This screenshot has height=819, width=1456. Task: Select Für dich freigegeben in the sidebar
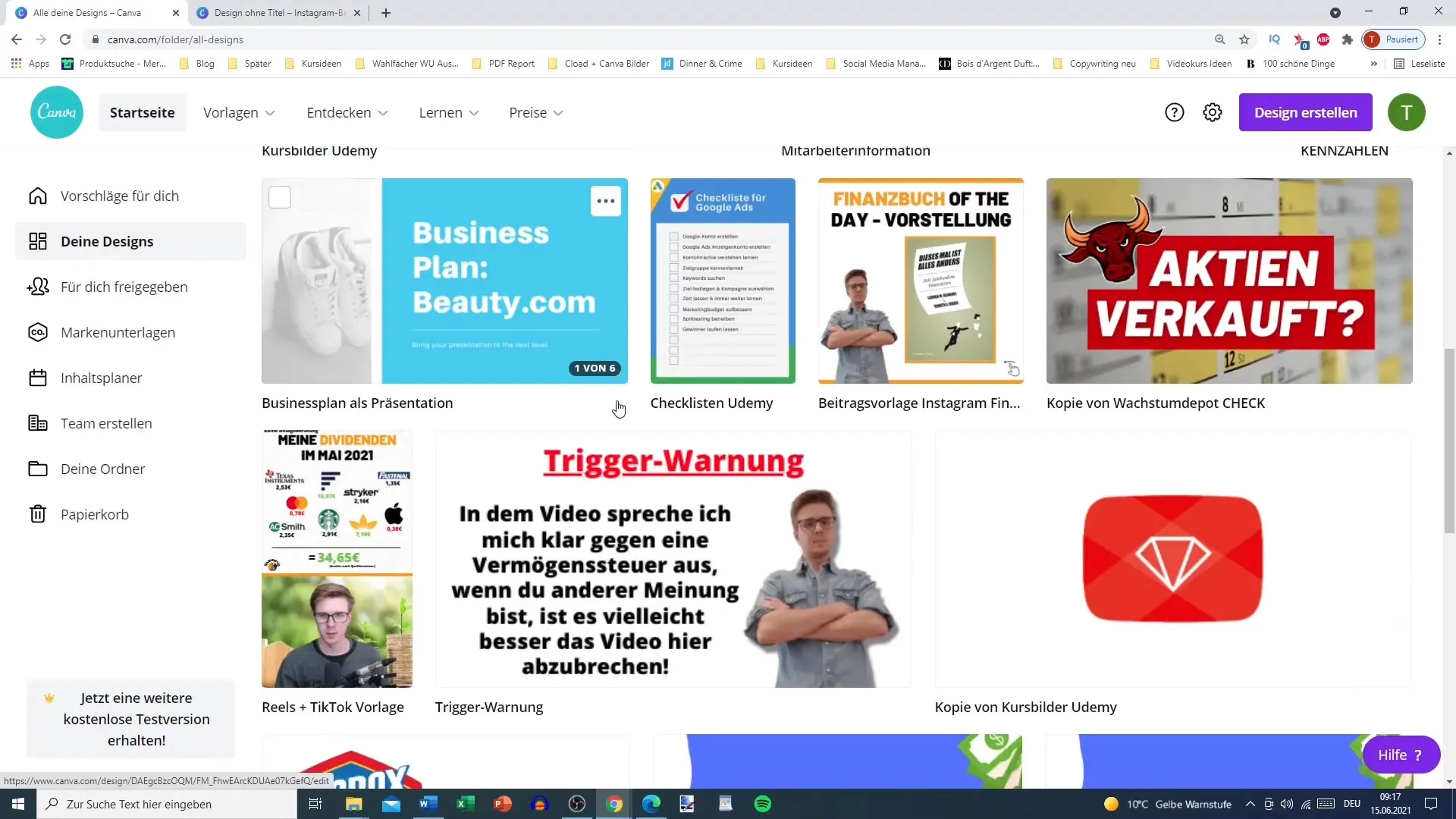coord(130,287)
